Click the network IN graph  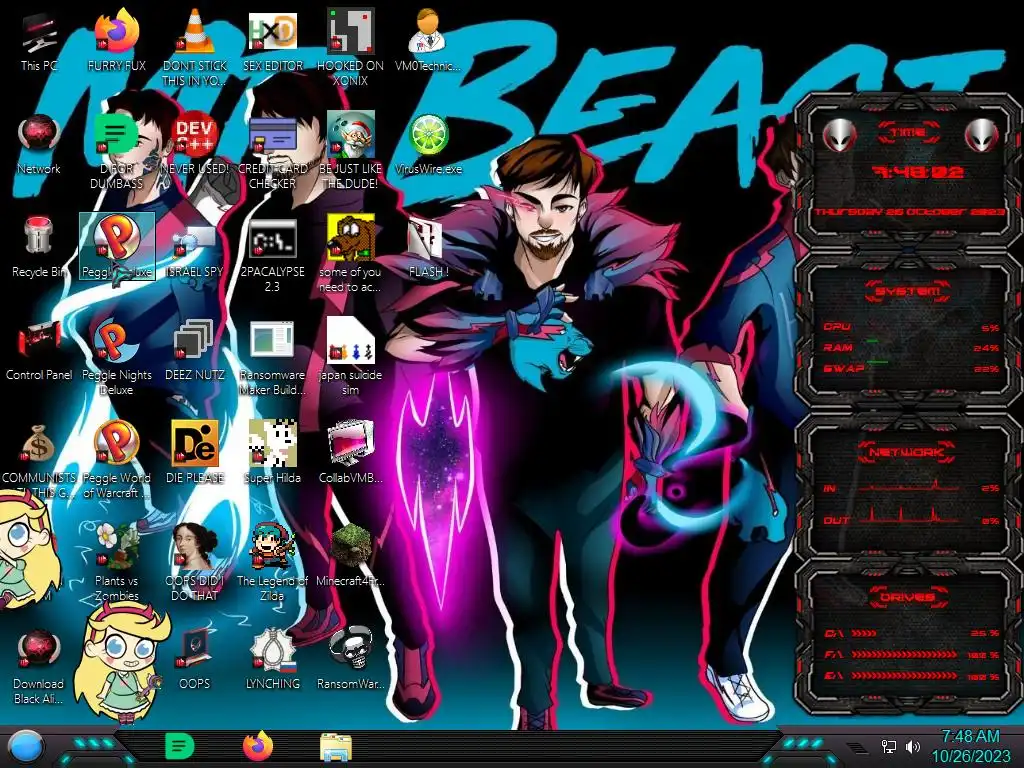pos(911,487)
